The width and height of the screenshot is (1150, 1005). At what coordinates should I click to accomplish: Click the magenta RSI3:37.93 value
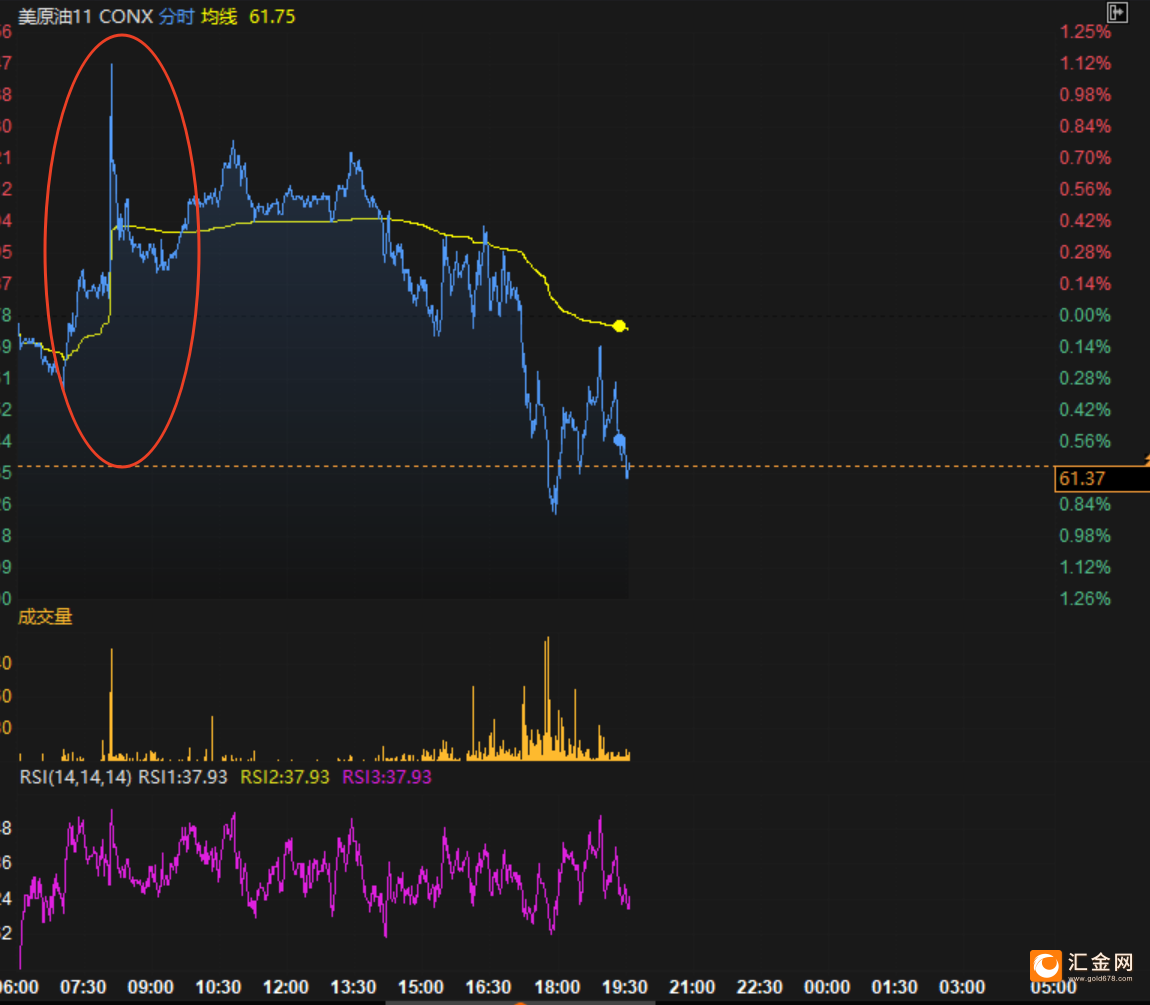point(387,777)
